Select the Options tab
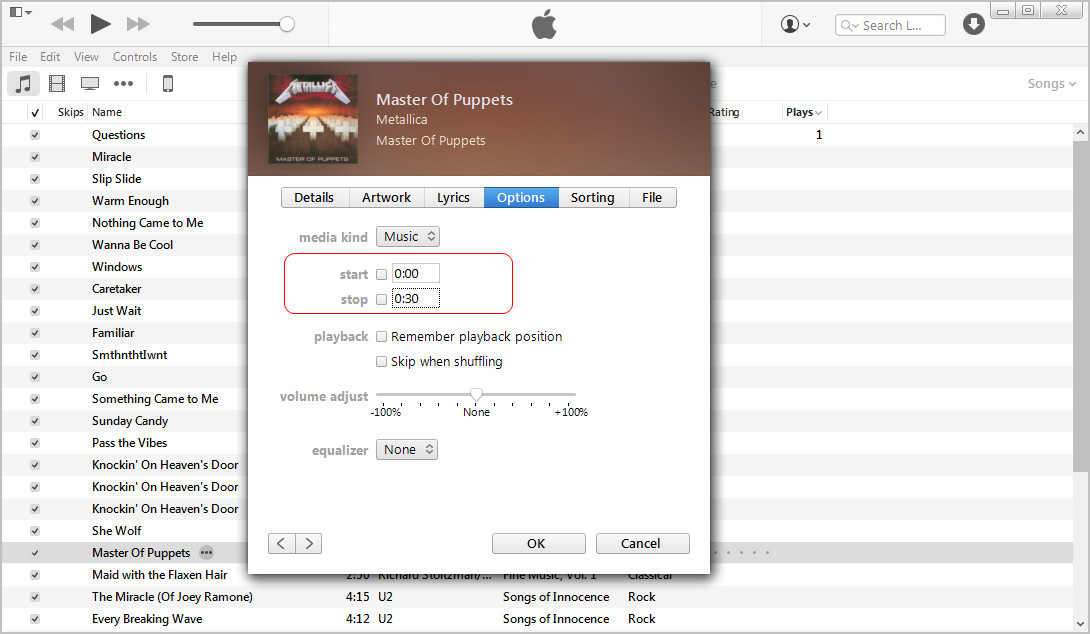 pos(521,197)
